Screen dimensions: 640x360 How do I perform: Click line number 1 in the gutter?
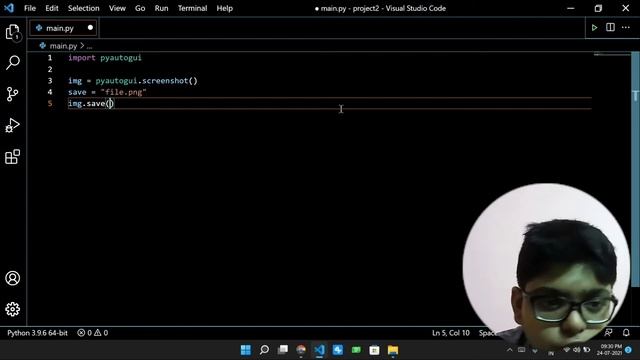pos(50,58)
